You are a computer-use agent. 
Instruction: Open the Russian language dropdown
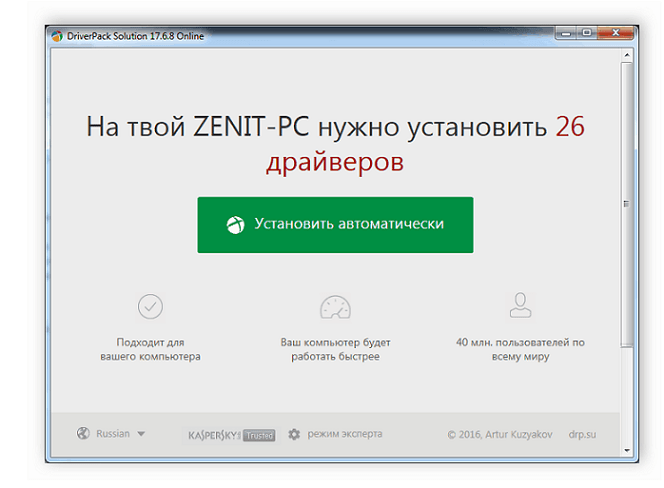coord(111,433)
